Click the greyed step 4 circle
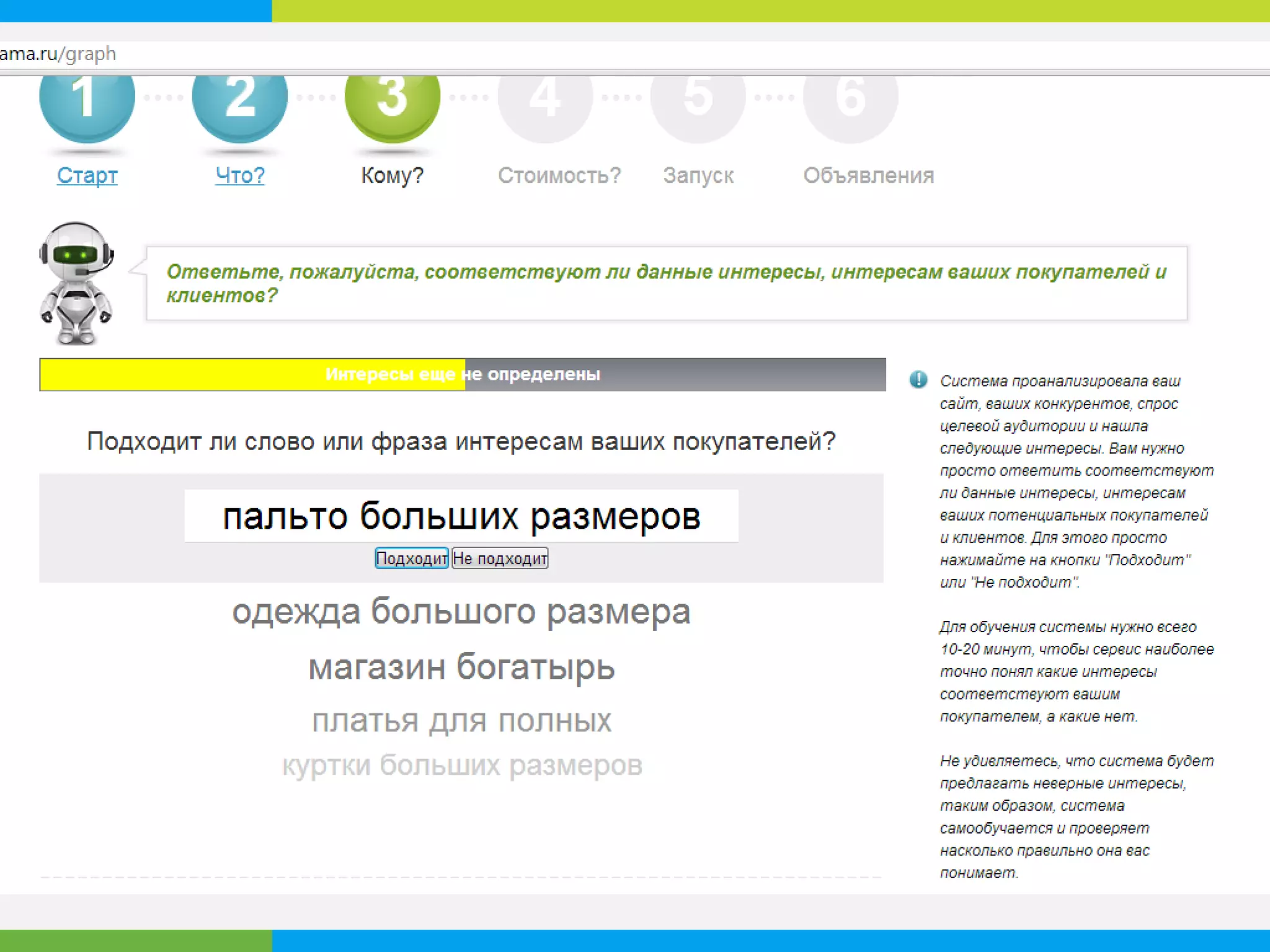1270x952 pixels. 544,105
